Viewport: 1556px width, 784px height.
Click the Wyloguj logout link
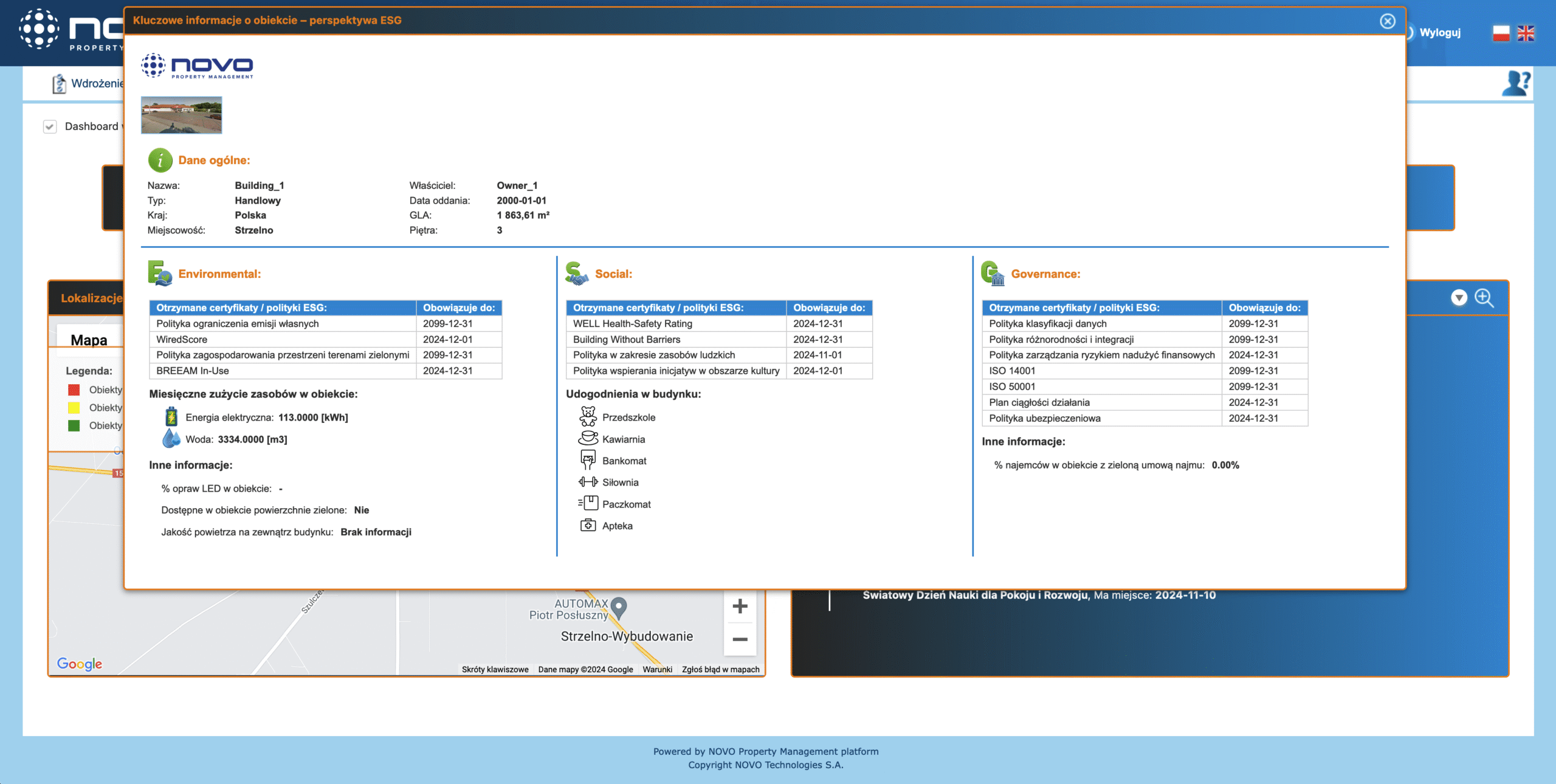[1439, 33]
